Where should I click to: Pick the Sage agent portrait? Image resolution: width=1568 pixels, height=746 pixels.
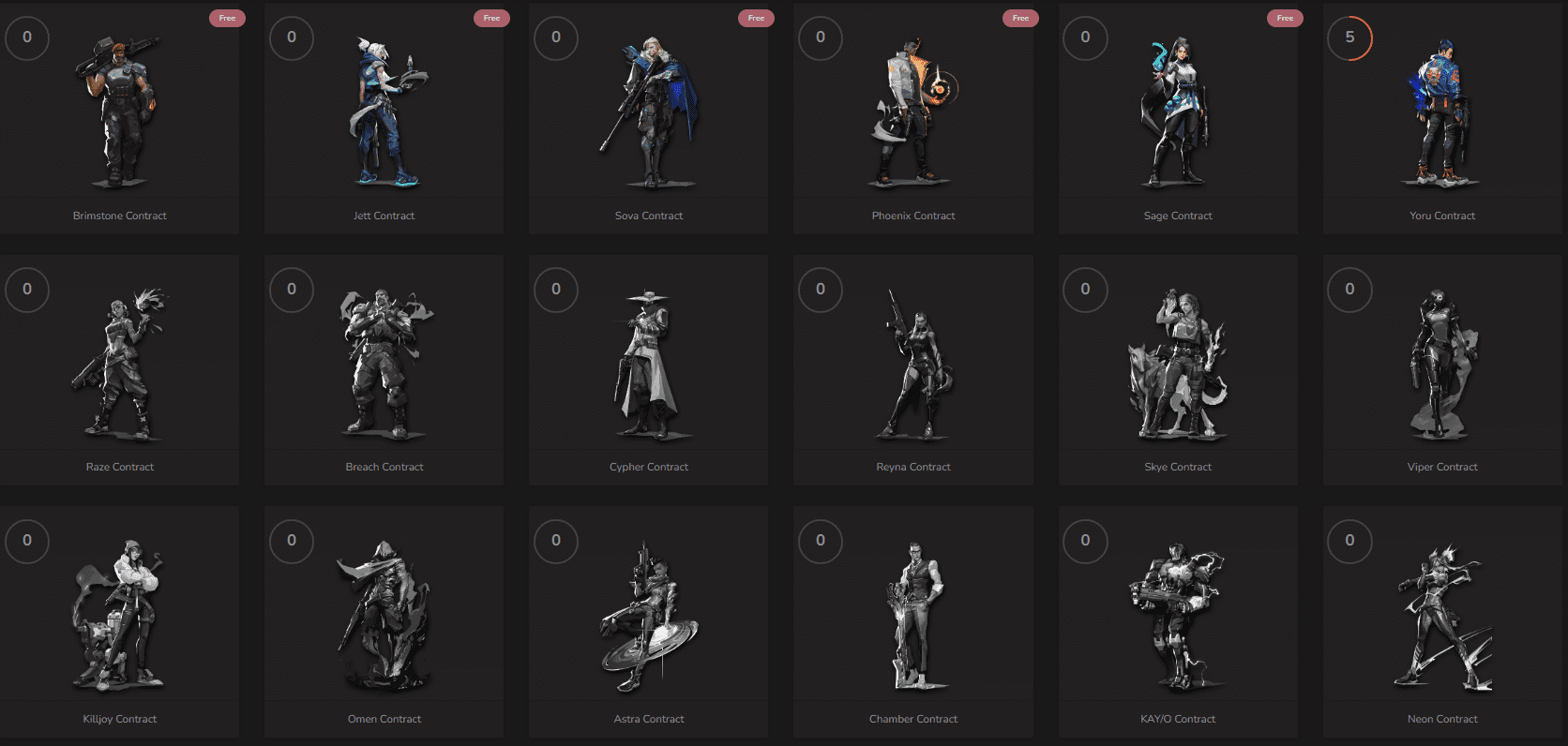pyautogui.click(x=1178, y=111)
